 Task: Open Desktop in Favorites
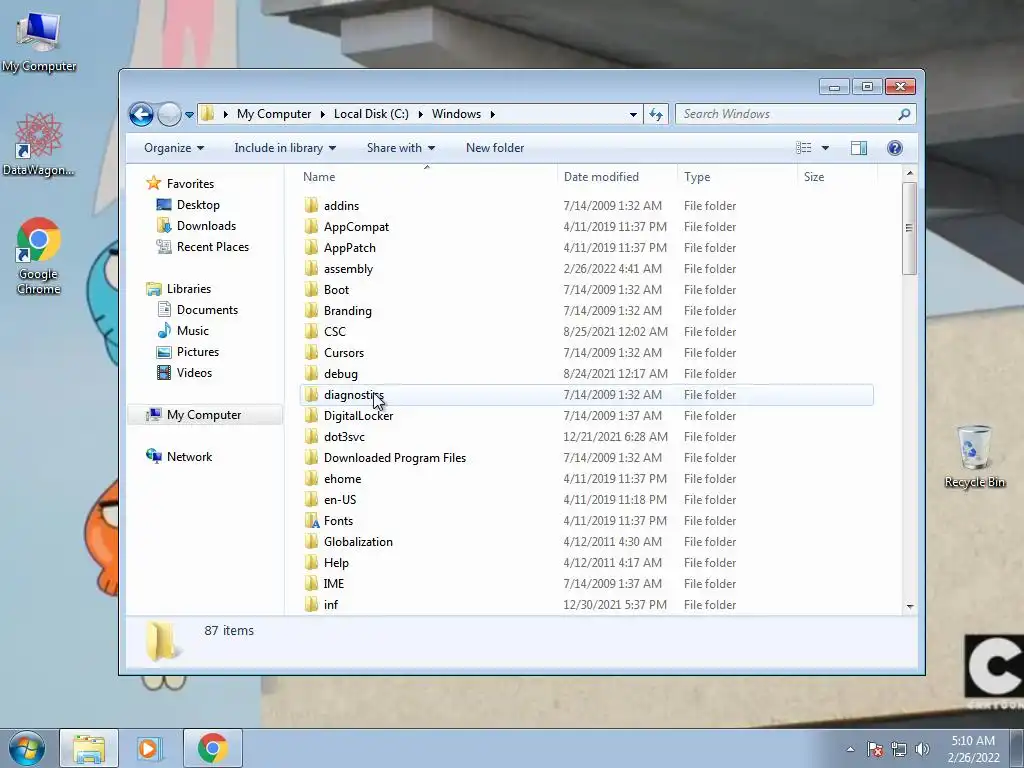point(198,205)
